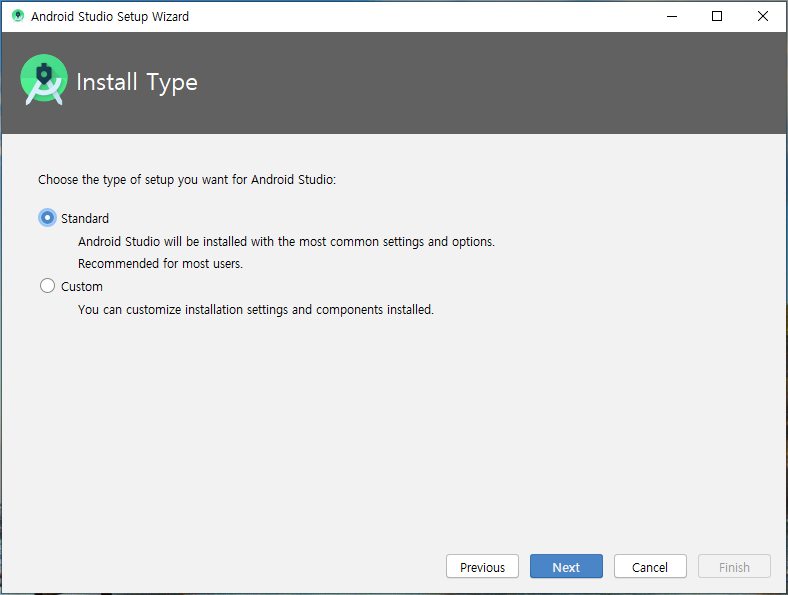Click 'Android Studio will be installed' description
788x595 pixels.
click(x=286, y=242)
